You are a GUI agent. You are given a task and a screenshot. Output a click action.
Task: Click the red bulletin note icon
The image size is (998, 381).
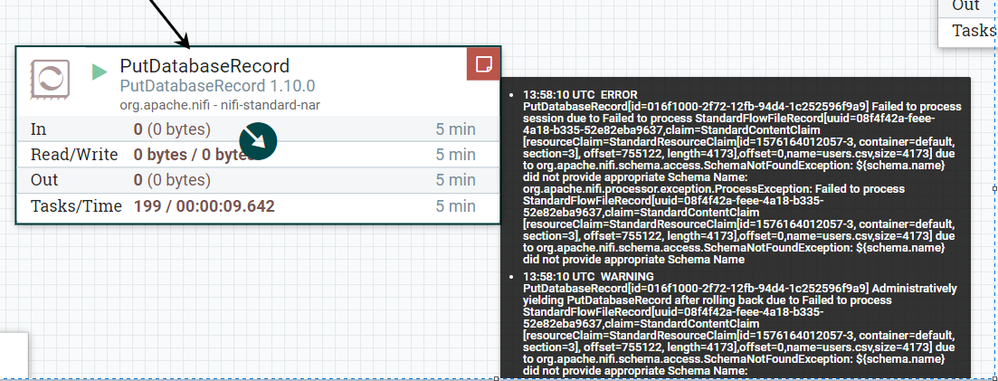tap(484, 64)
